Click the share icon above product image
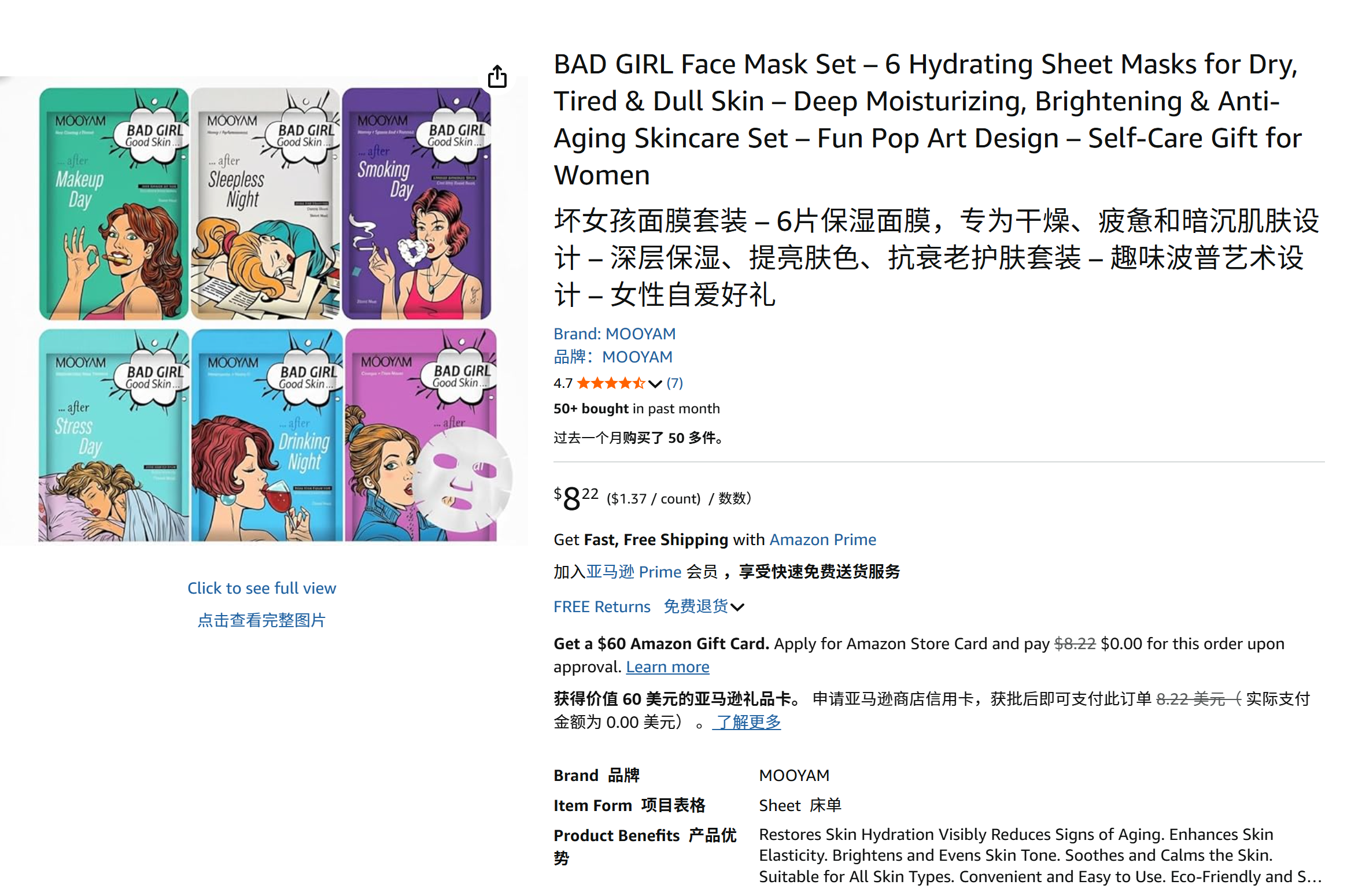This screenshot has width=1351, height=896. click(x=497, y=76)
